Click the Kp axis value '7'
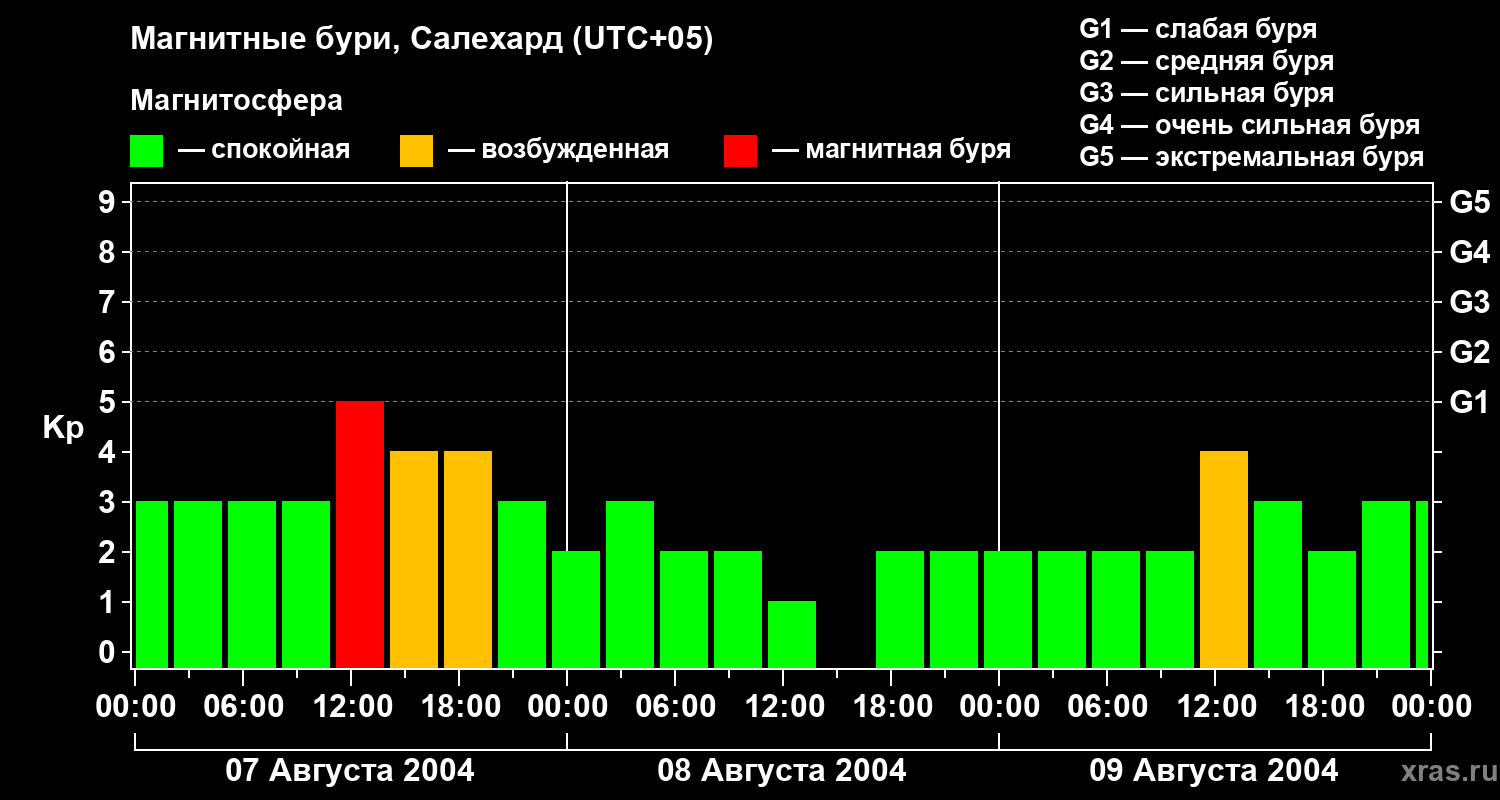1500x800 pixels. pyautogui.click(x=109, y=302)
